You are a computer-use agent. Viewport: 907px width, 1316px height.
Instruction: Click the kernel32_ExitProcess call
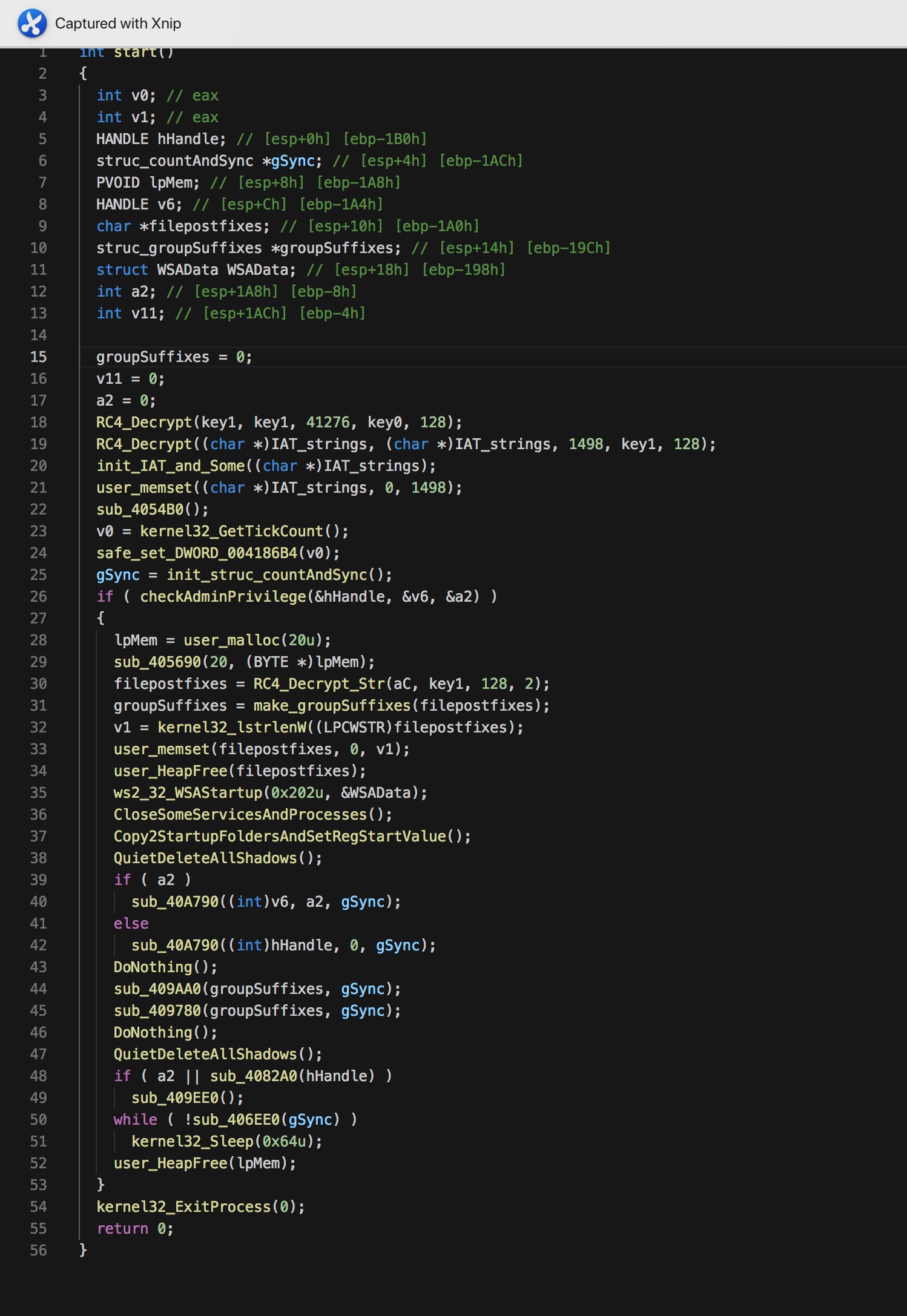click(x=184, y=1207)
